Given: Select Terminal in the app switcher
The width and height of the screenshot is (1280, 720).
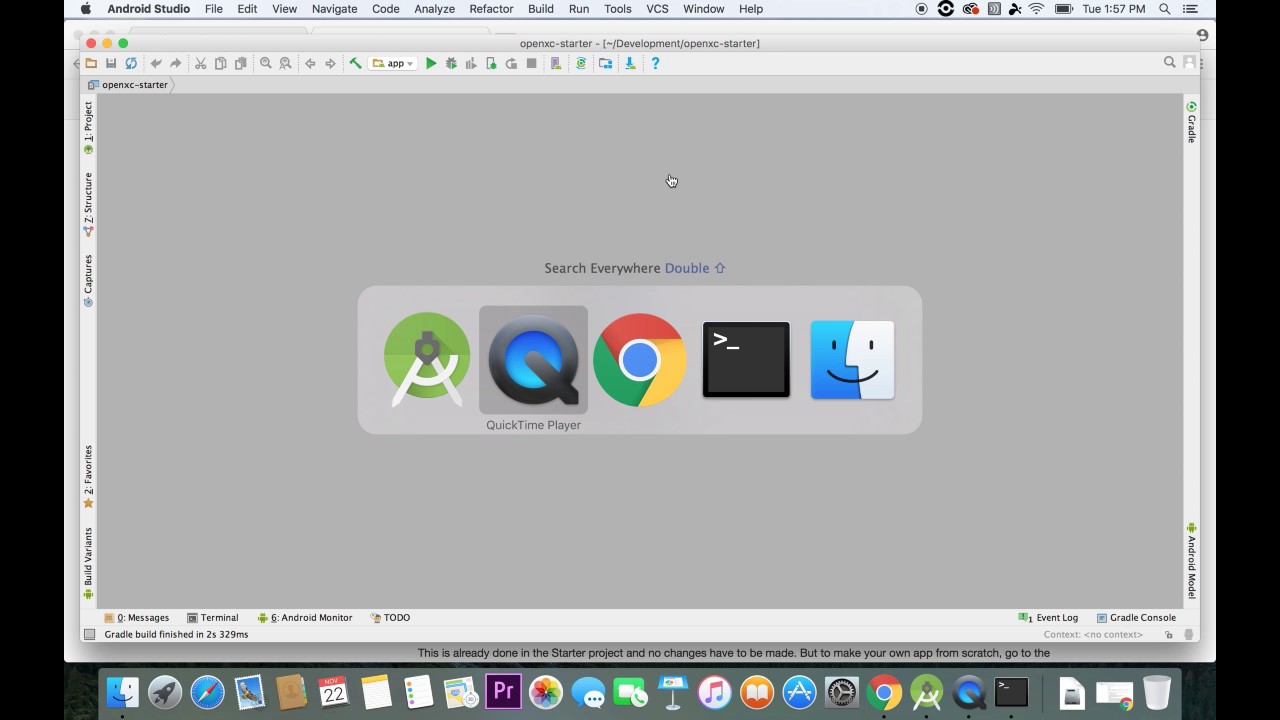Looking at the screenshot, I should coord(746,360).
